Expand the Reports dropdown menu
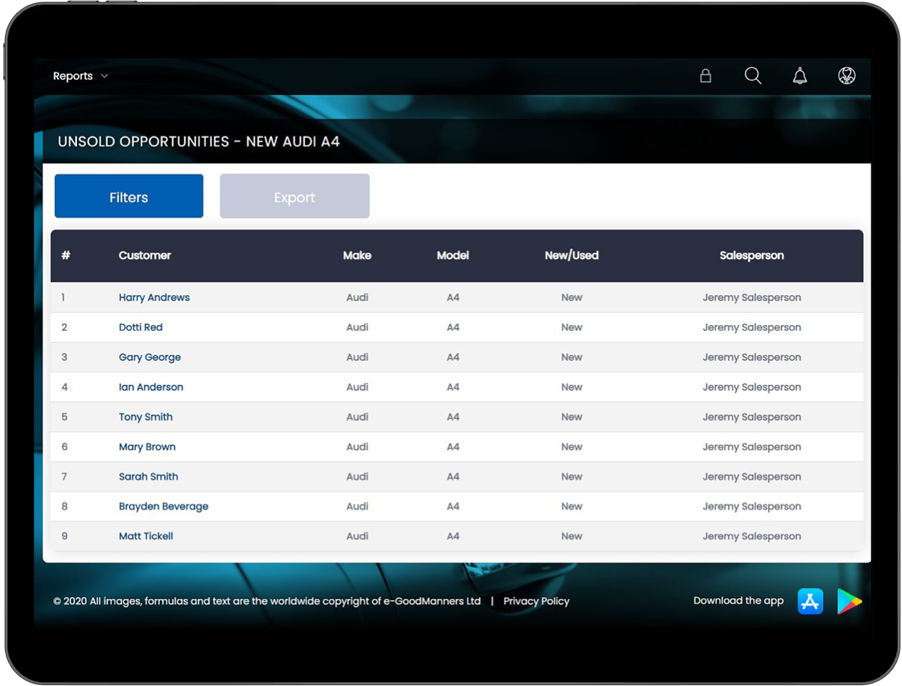Image resolution: width=902 pixels, height=686 pixels. (x=80, y=76)
